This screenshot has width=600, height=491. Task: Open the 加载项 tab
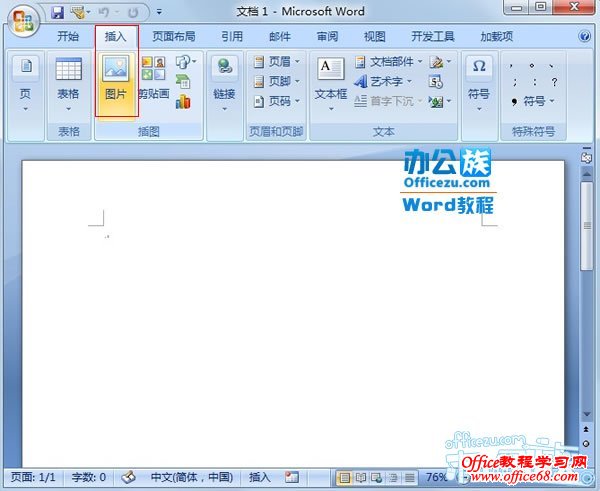497,36
